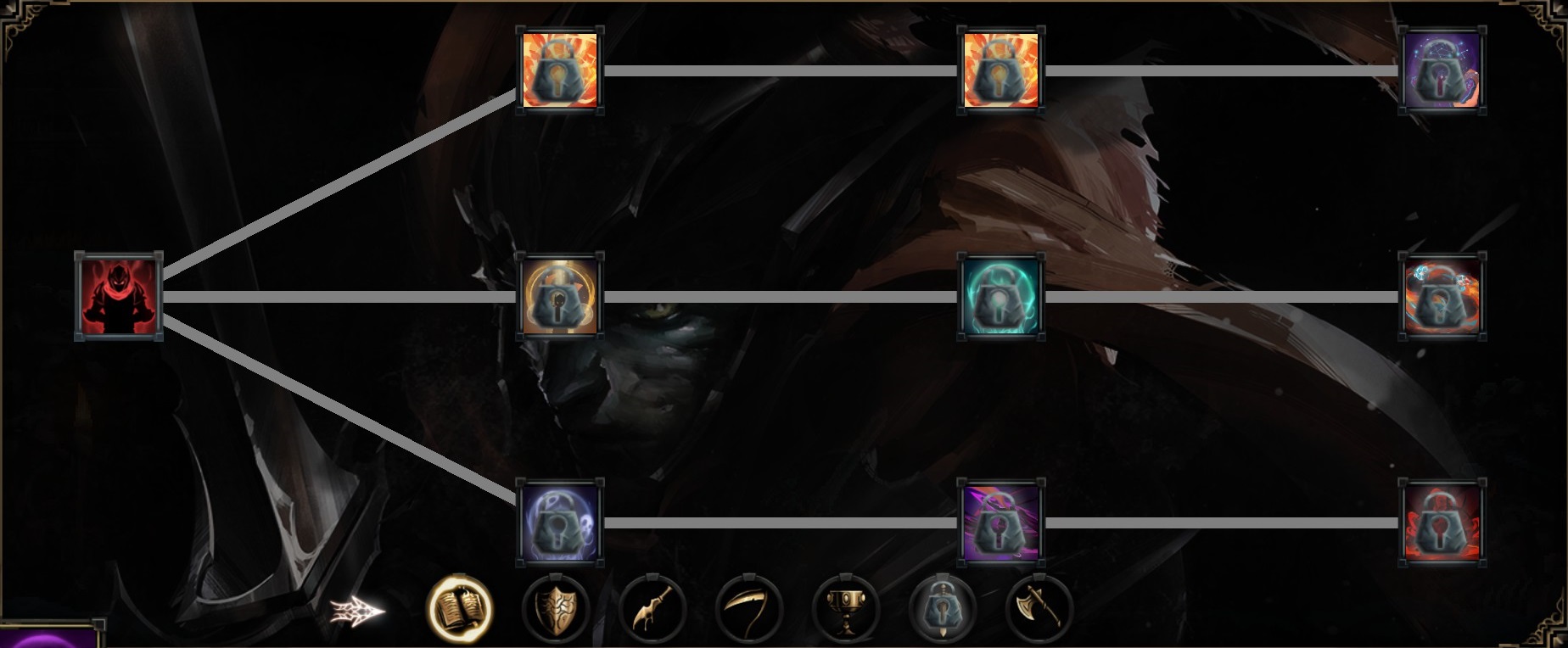Select the locked teal flame skill node
Screen dimensions: 1568x648
point(1001,297)
